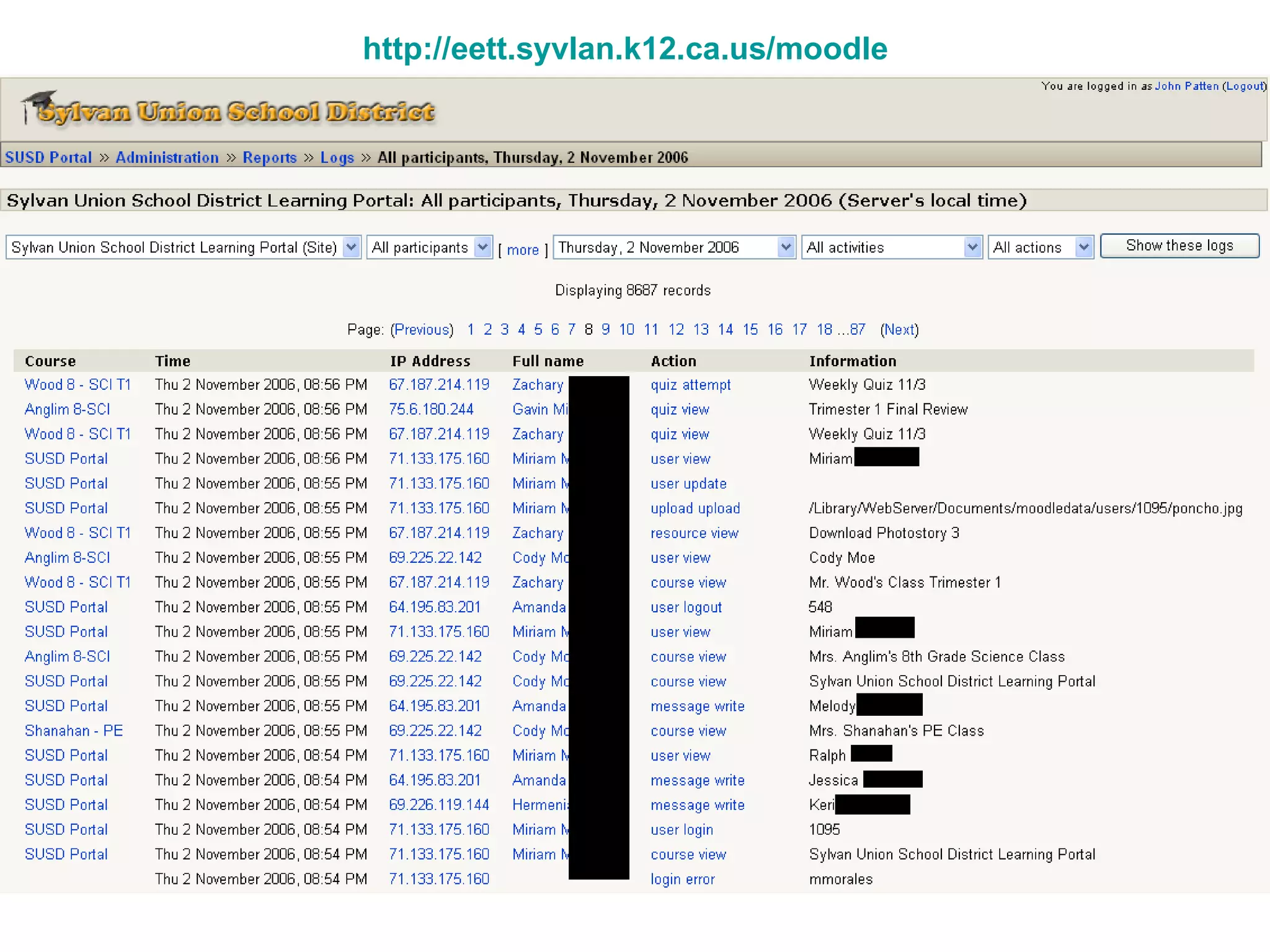Viewport: 1270px width, 952px height.
Task: Open message write link in the Keri row
Action: [698, 805]
